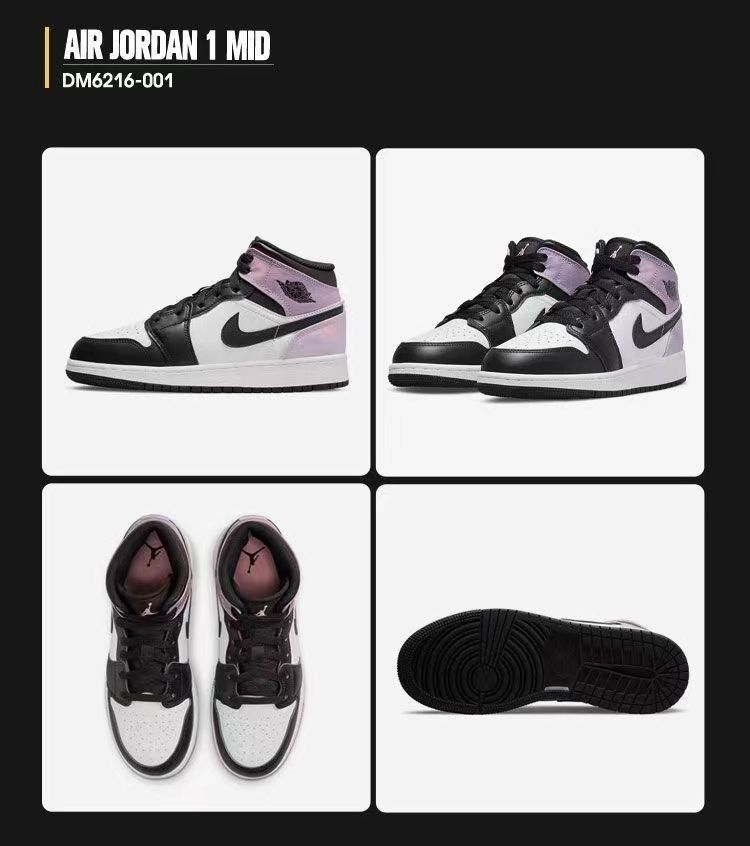
Task: Open the angled pair of shoes photo
Action: (x=540, y=312)
